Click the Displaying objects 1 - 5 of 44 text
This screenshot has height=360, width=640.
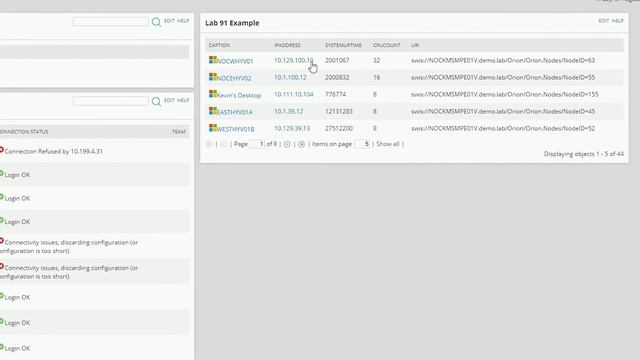(584, 154)
